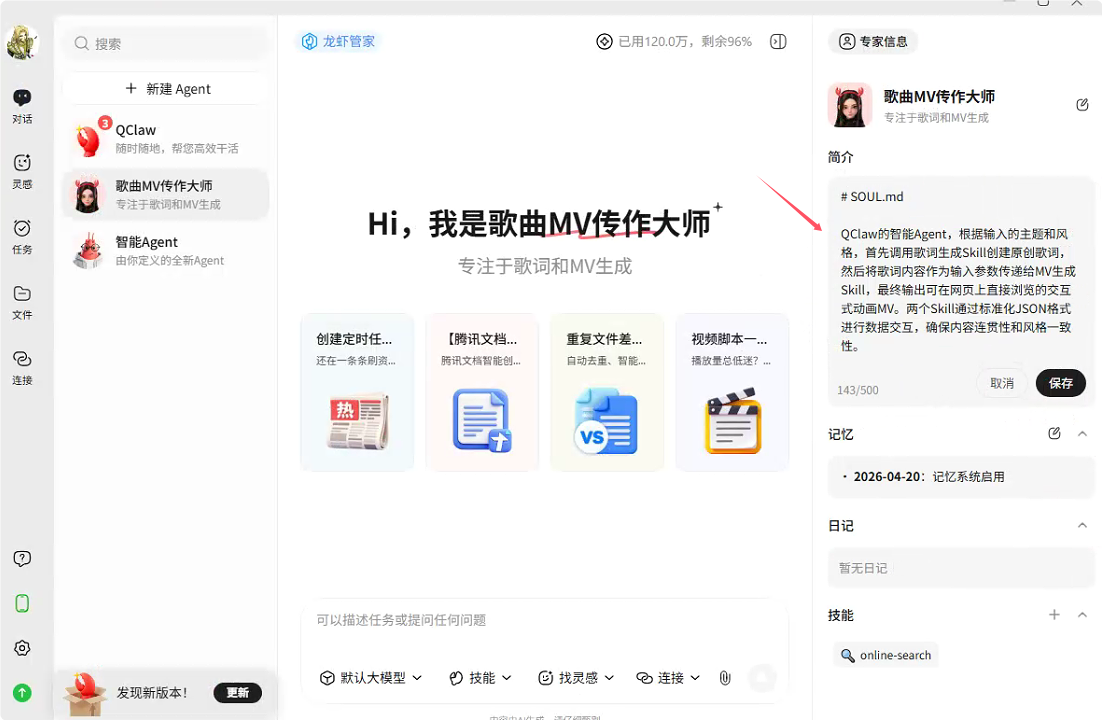The height and width of the screenshot is (720, 1102).
Task: Click 新建 Agent button
Action: [168, 89]
